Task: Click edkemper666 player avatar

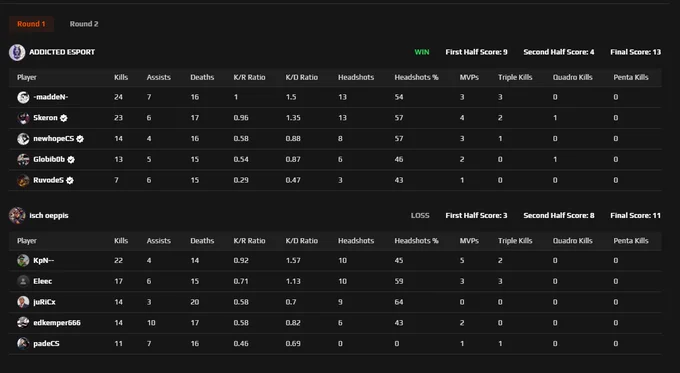Action: coord(23,323)
